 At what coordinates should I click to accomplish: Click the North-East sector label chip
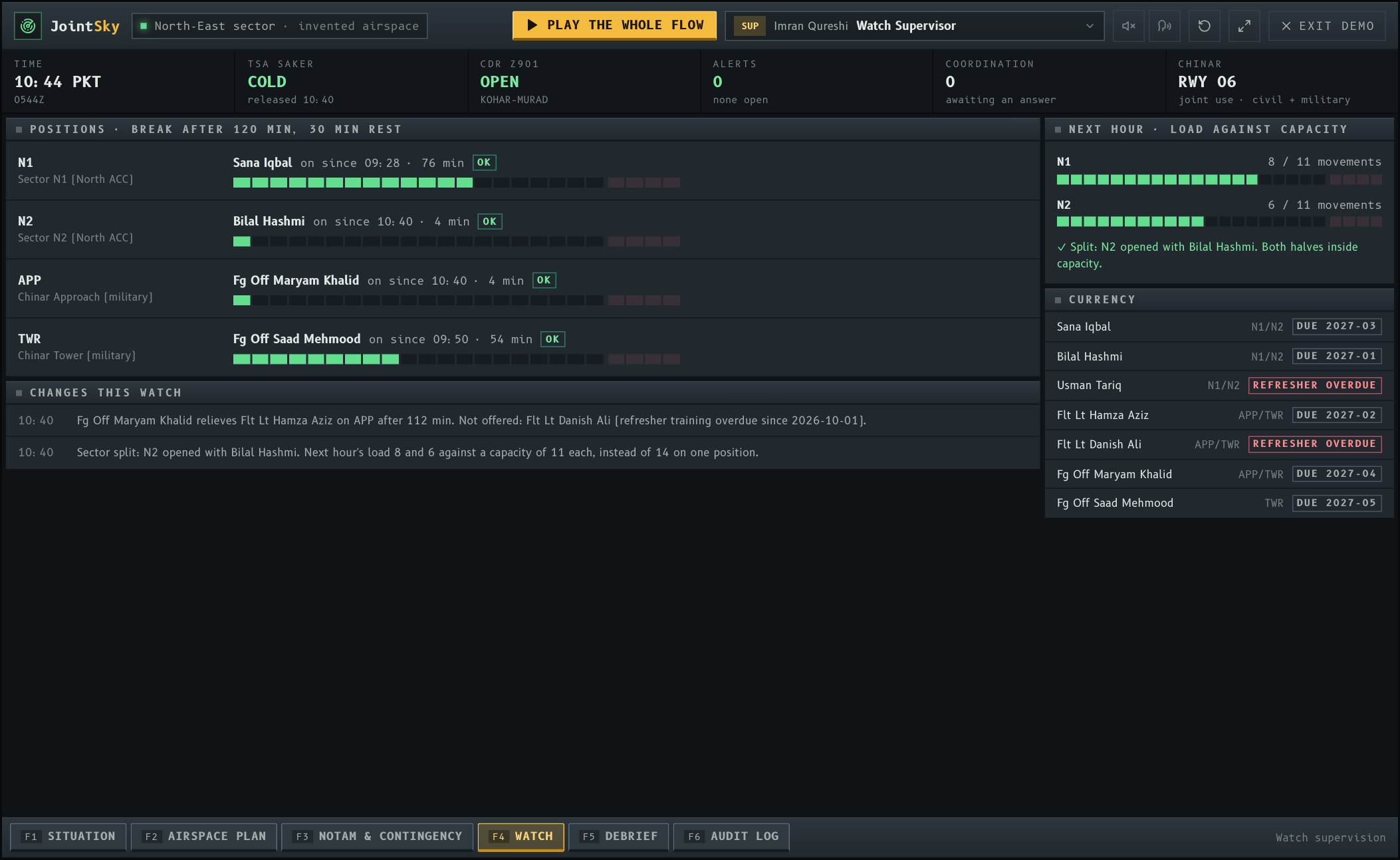[x=279, y=26]
